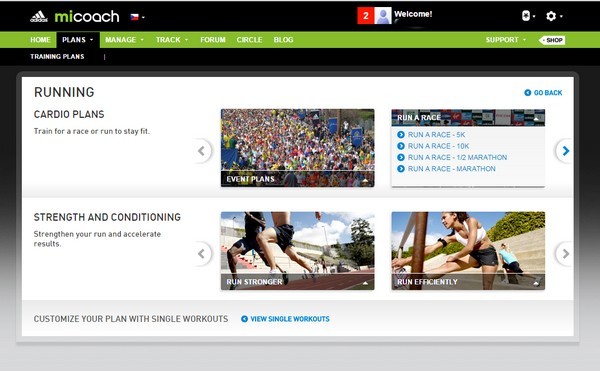Go to the FORUM page
The width and height of the screenshot is (600, 371).
213,40
